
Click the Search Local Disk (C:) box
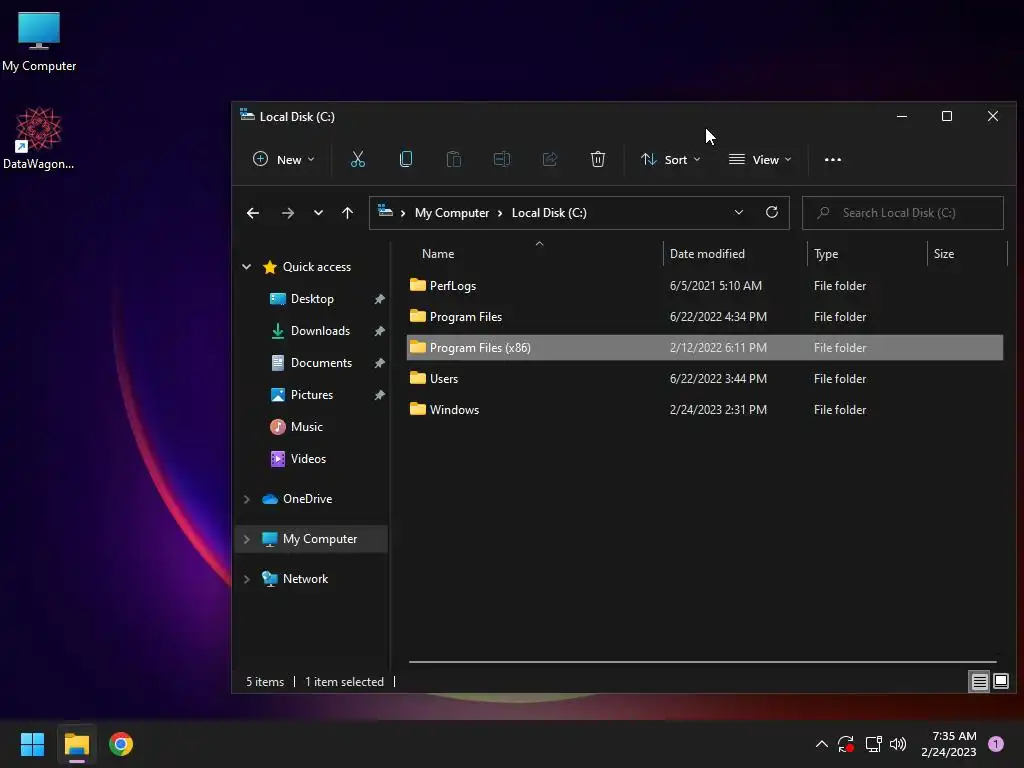pyautogui.click(x=903, y=213)
